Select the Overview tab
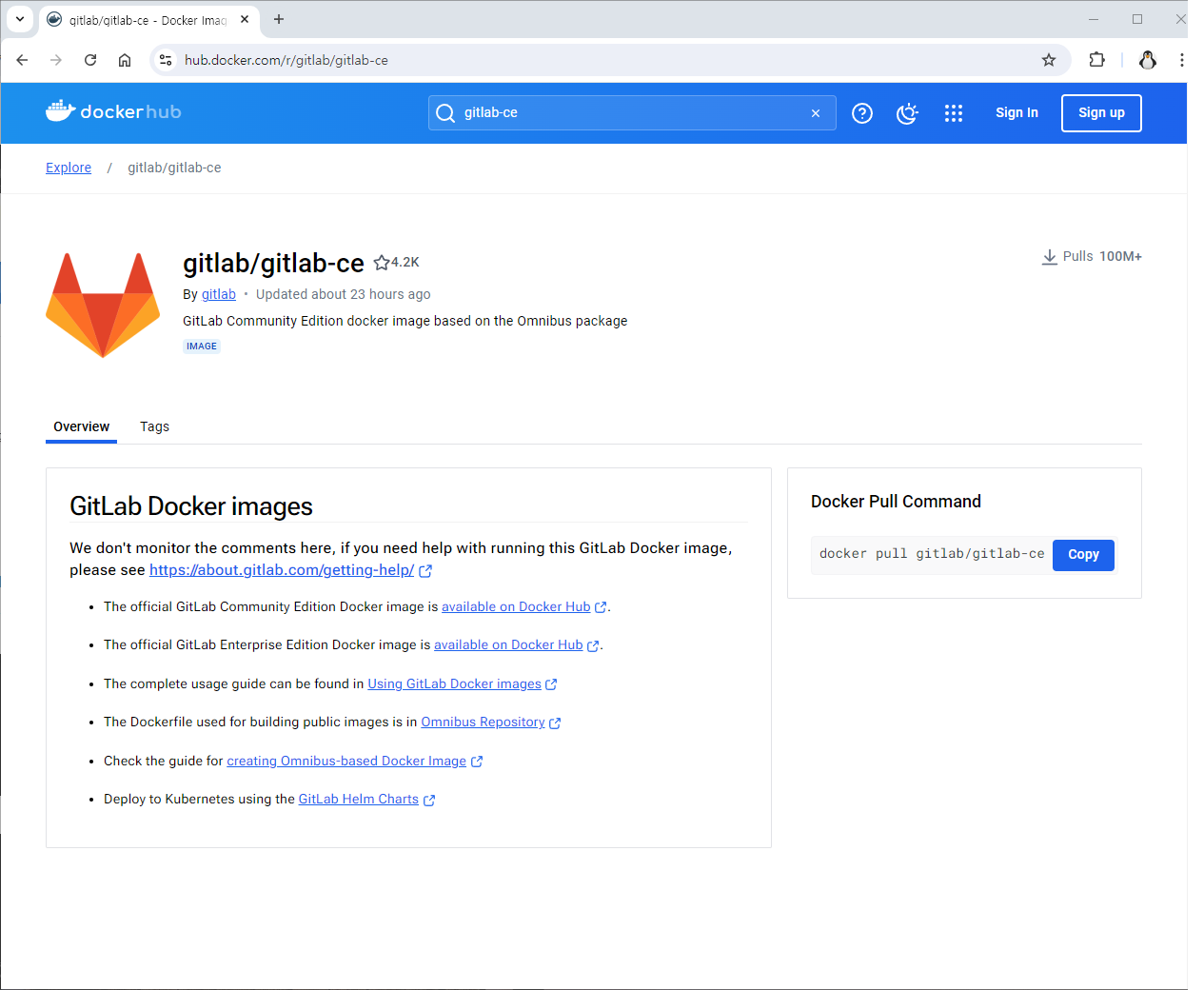The width and height of the screenshot is (1204, 990). point(81,426)
